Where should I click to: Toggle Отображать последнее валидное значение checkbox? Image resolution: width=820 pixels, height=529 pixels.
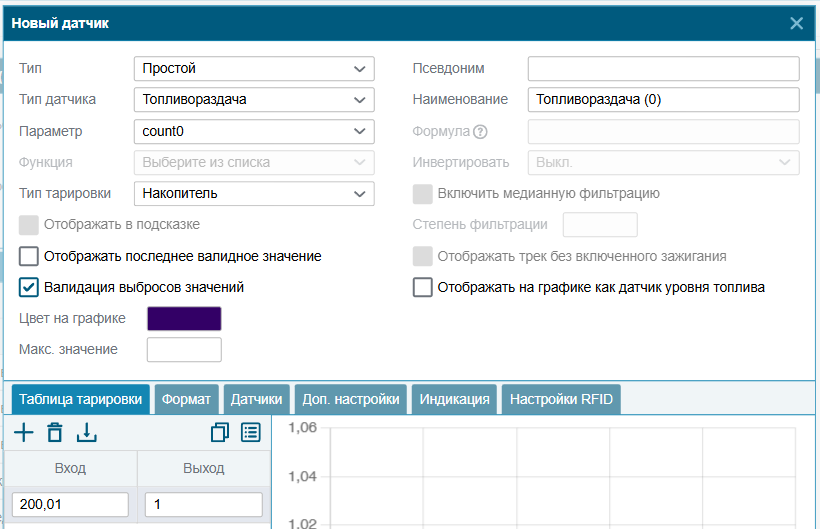tap(29, 257)
